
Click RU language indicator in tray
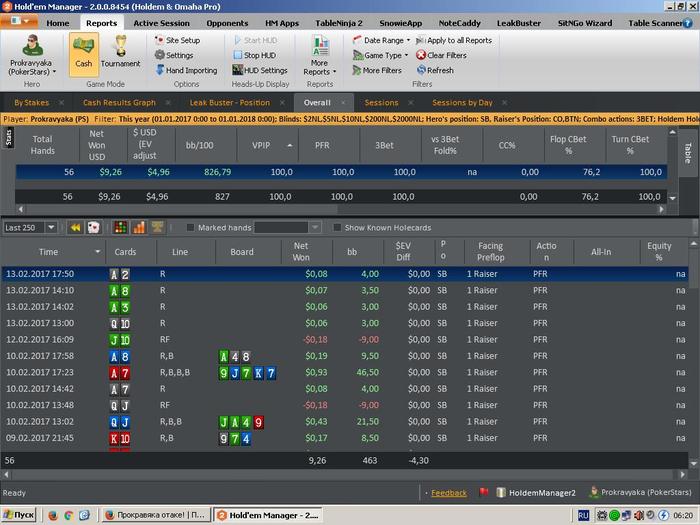pyautogui.click(x=583, y=515)
